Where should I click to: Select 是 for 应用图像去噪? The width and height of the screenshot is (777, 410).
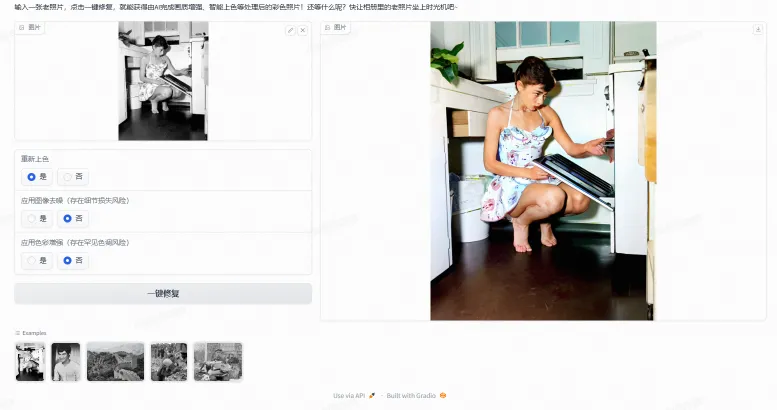tap(37, 218)
